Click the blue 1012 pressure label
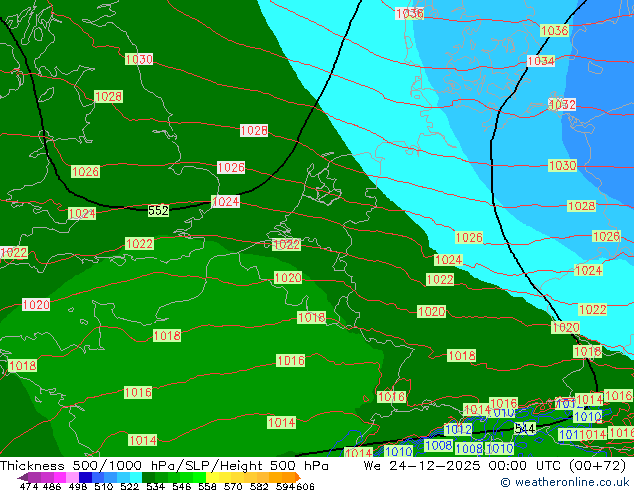The width and height of the screenshot is (634, 490). tap(458, 429)
